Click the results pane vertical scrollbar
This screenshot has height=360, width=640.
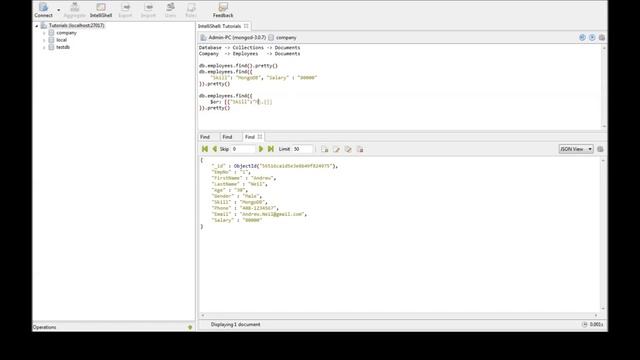click(603, 235)
